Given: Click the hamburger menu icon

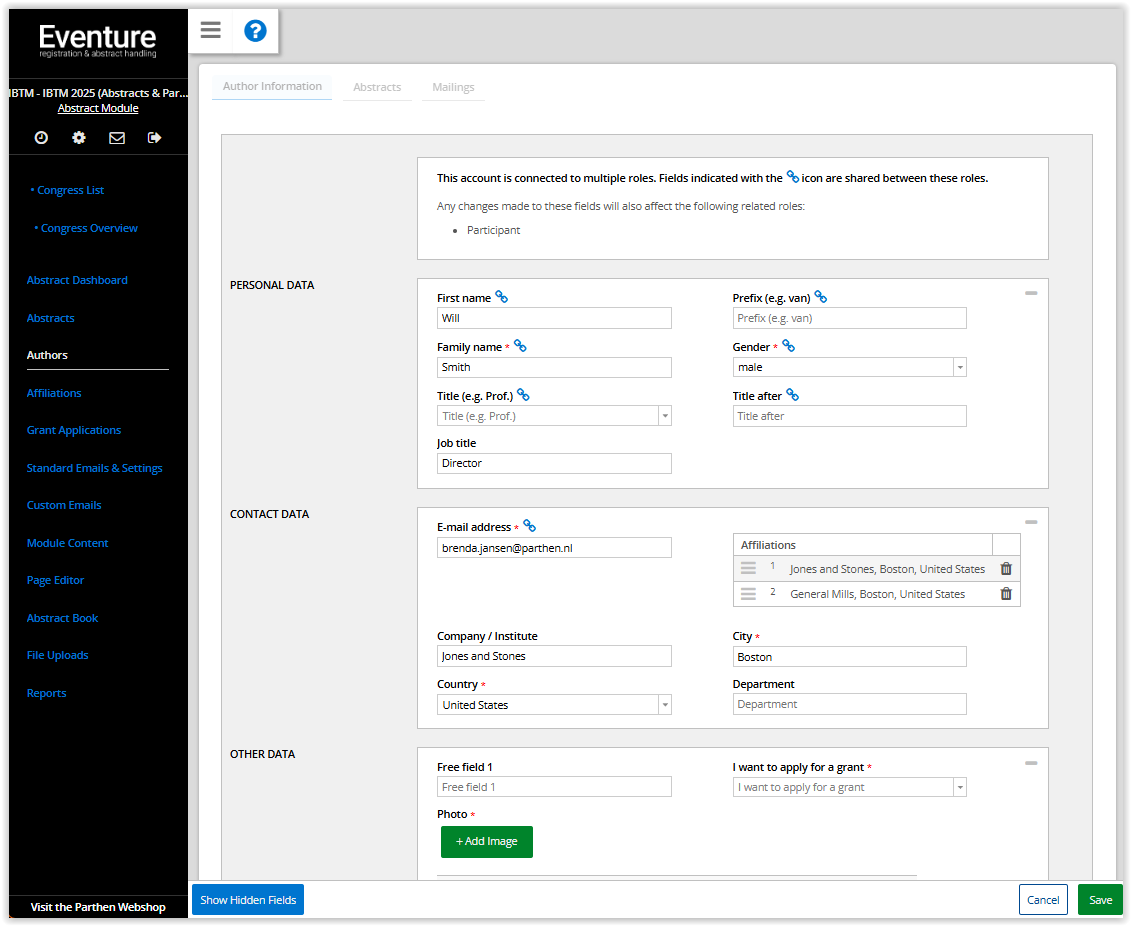Looking at the screenshot, I should point(210,30).
